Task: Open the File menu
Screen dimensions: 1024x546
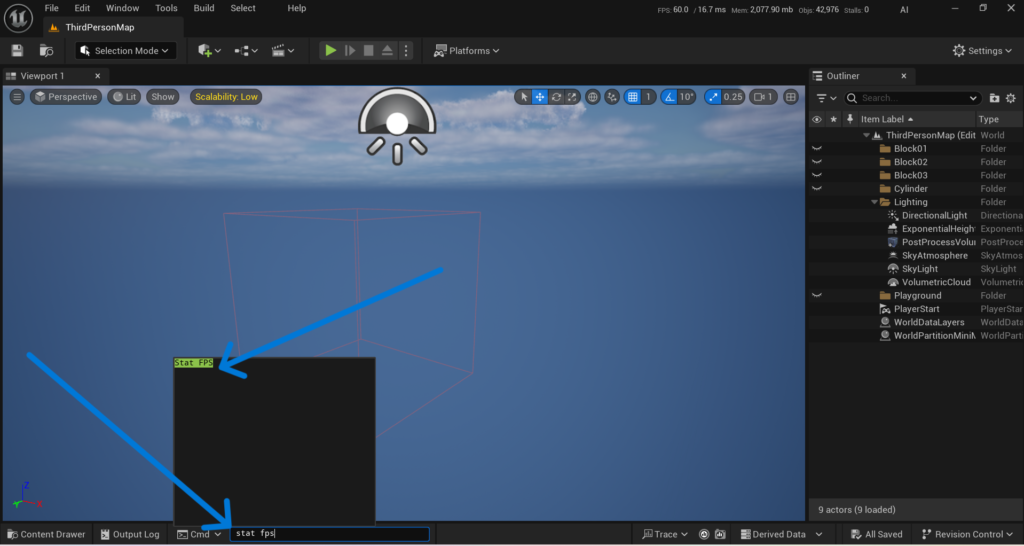Action: [x=52, y=8]
